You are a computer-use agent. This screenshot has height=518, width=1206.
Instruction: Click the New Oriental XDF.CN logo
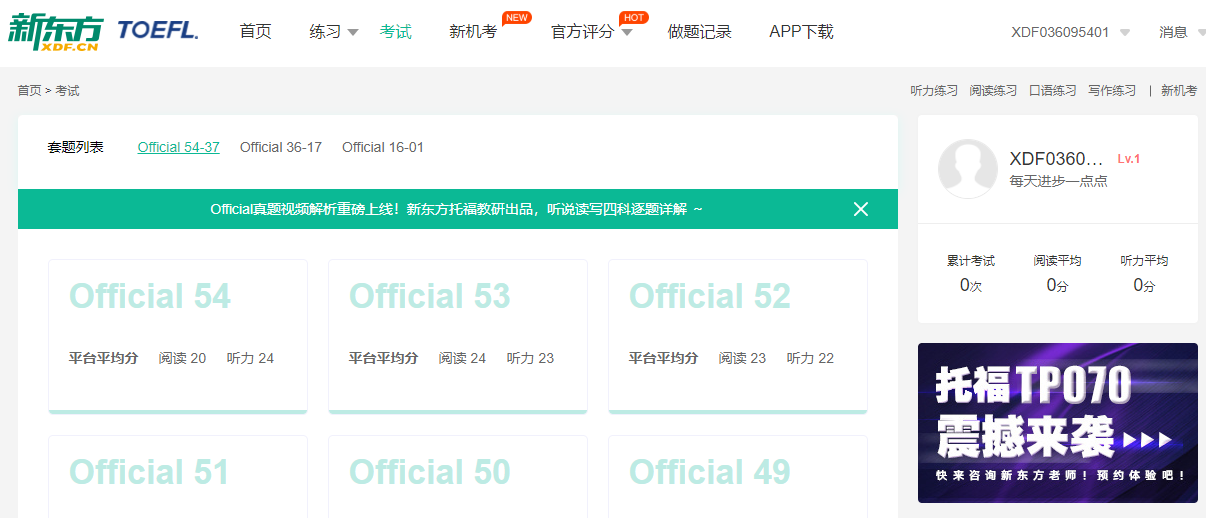54,31
